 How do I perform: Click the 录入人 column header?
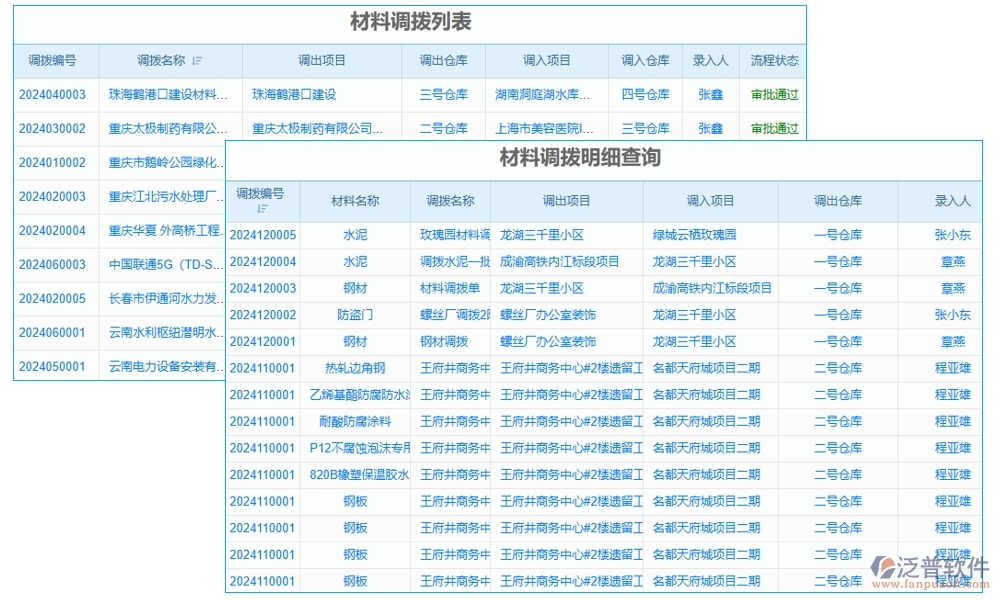tap(711, 60)
